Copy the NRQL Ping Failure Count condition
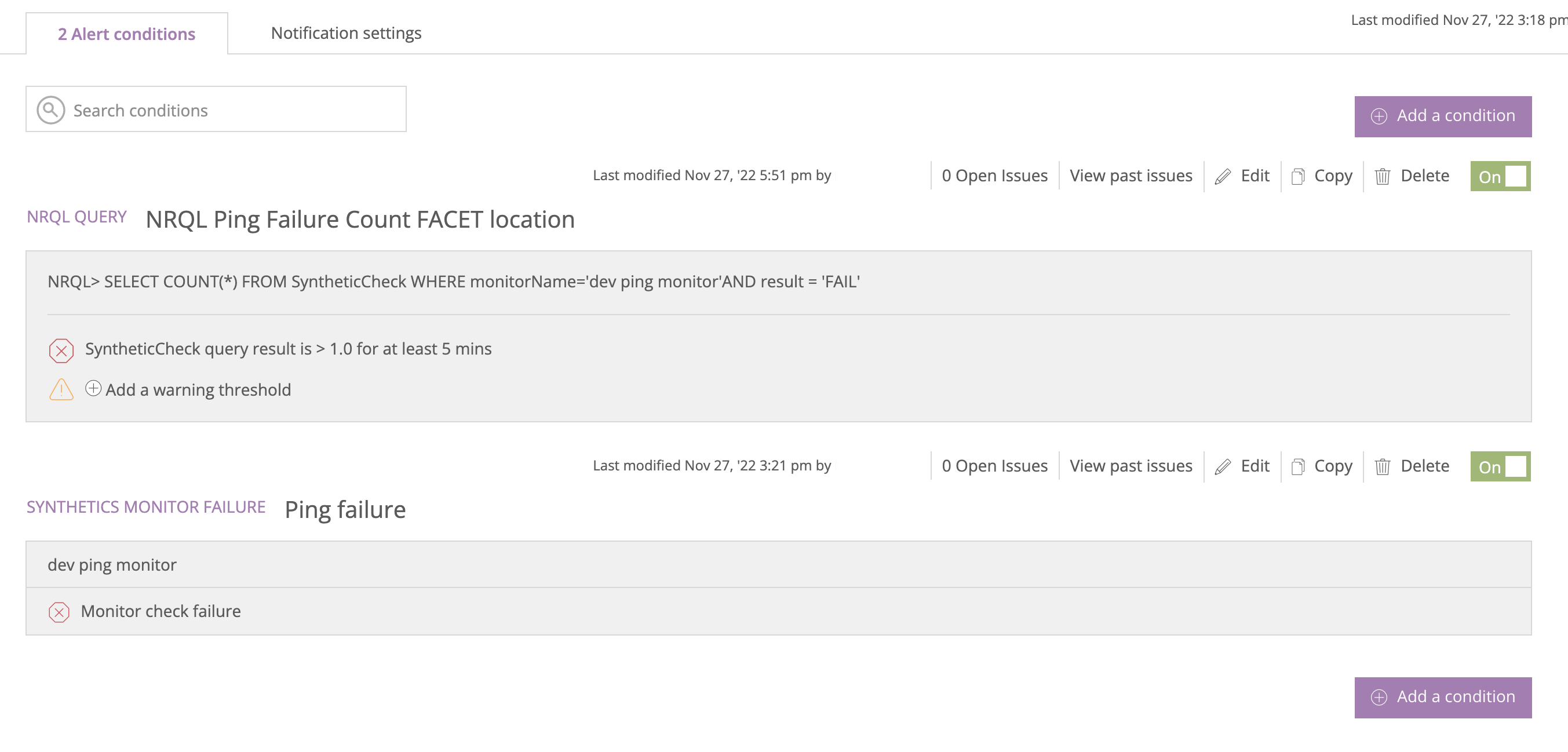 tap(1321, 176)
